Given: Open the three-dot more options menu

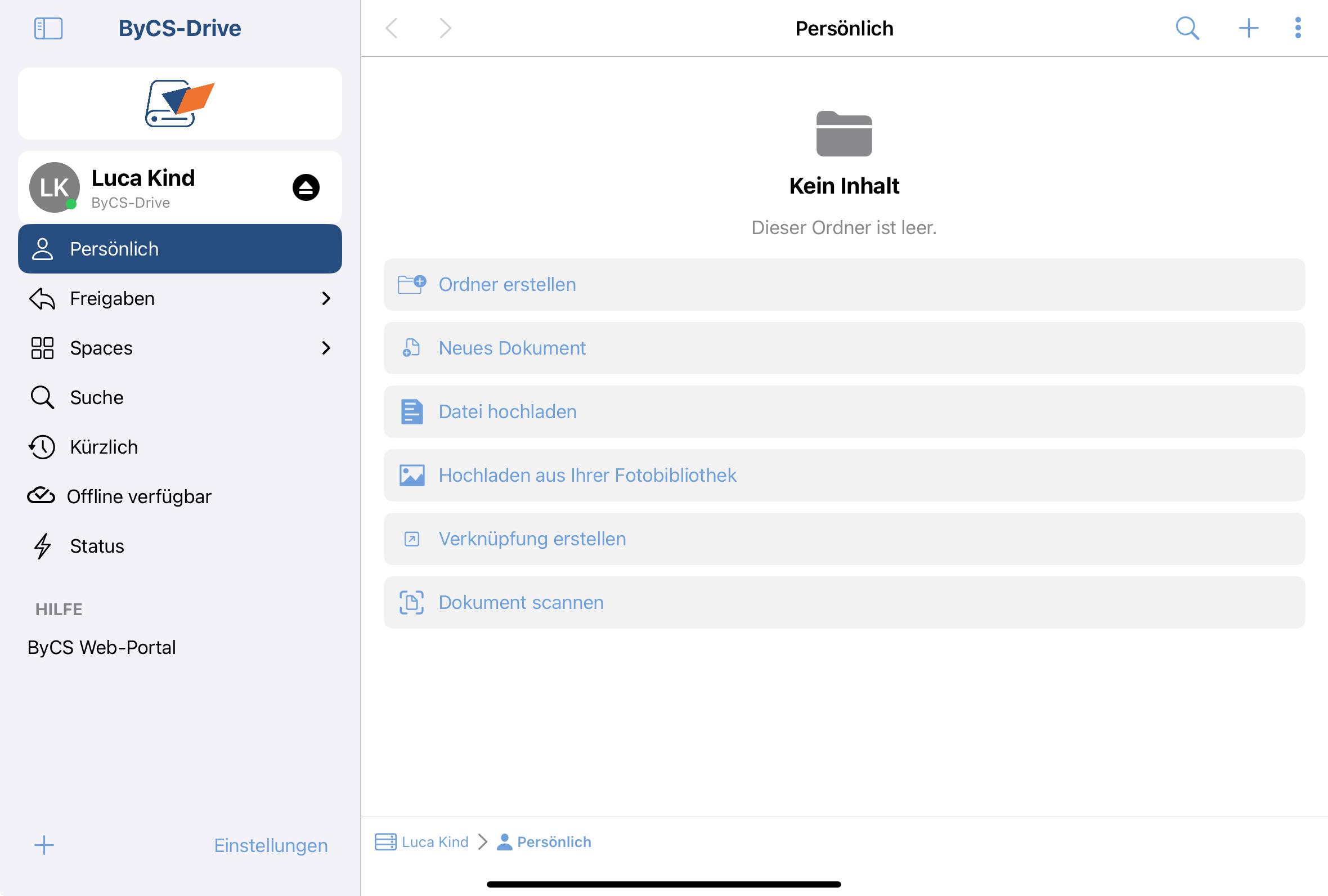Looking at the screenshot, I should click(1298, 28).
